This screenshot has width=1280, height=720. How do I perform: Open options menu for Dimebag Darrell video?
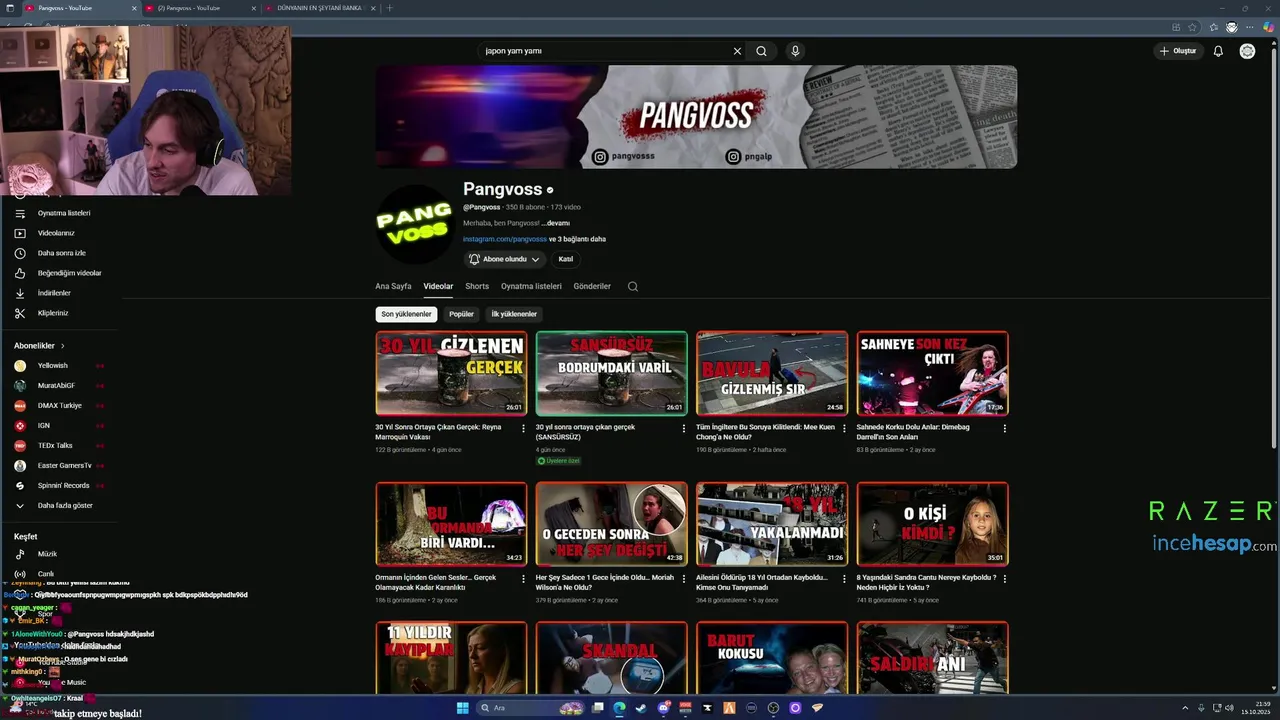(x=1004, y=428)
